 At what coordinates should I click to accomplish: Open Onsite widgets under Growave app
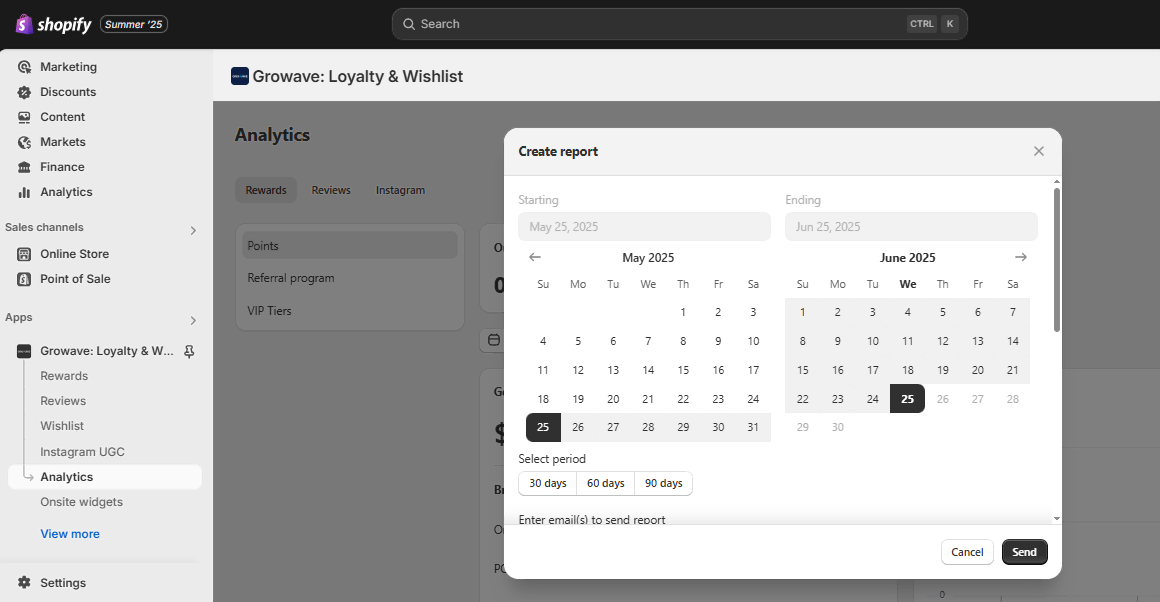coord(81,502)
